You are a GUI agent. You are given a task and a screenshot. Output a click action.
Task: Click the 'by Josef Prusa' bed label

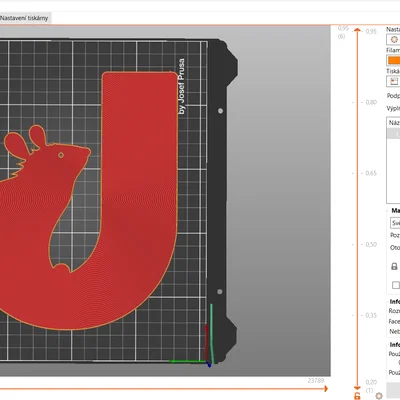pos(182,86)
